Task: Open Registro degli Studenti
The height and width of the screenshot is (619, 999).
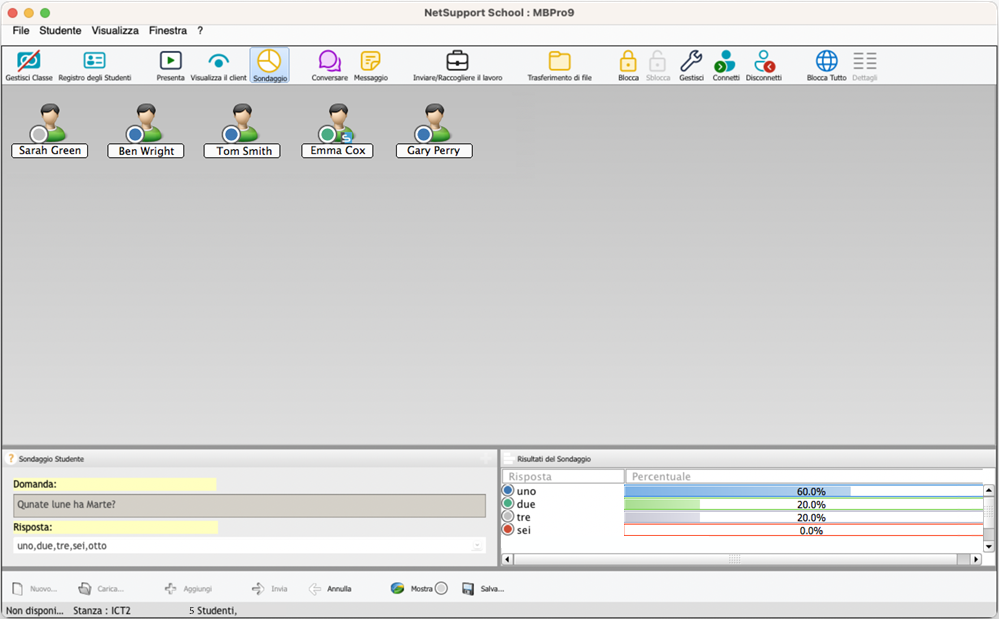Action: click(x=94, y=66)
